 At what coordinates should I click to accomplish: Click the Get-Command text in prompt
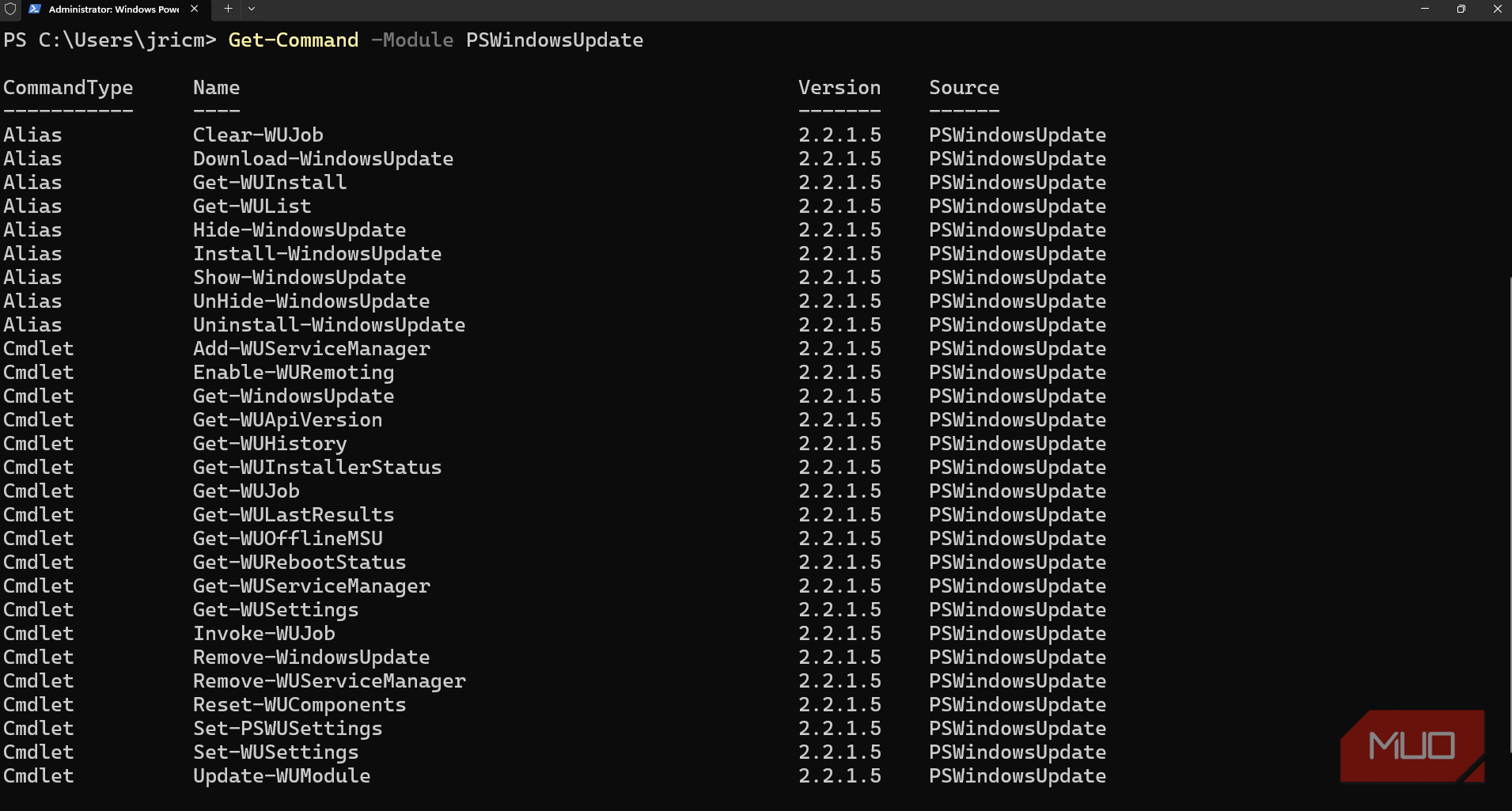[x=294, y=40]
